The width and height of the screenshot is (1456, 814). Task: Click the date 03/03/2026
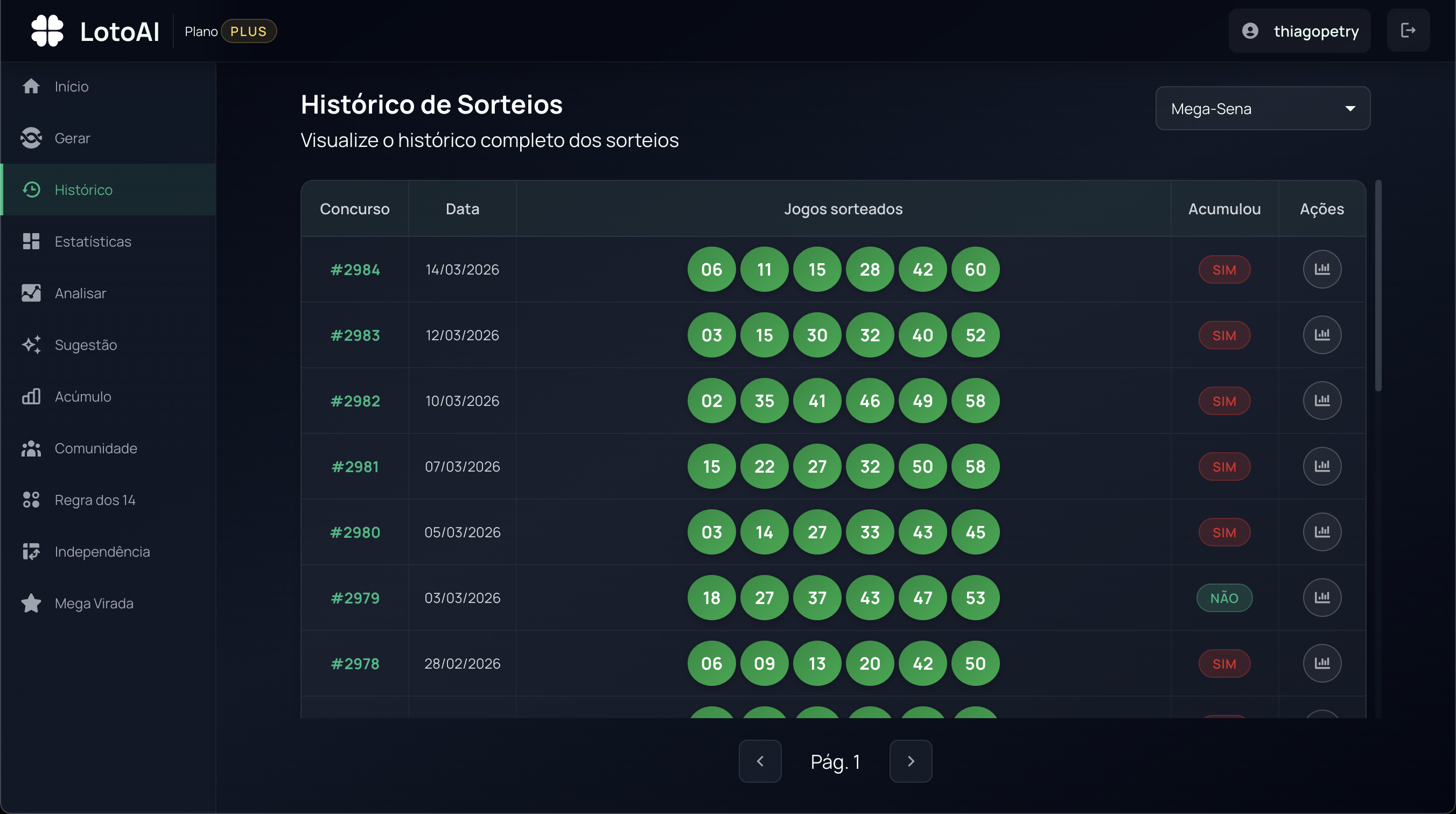(463, 598)
